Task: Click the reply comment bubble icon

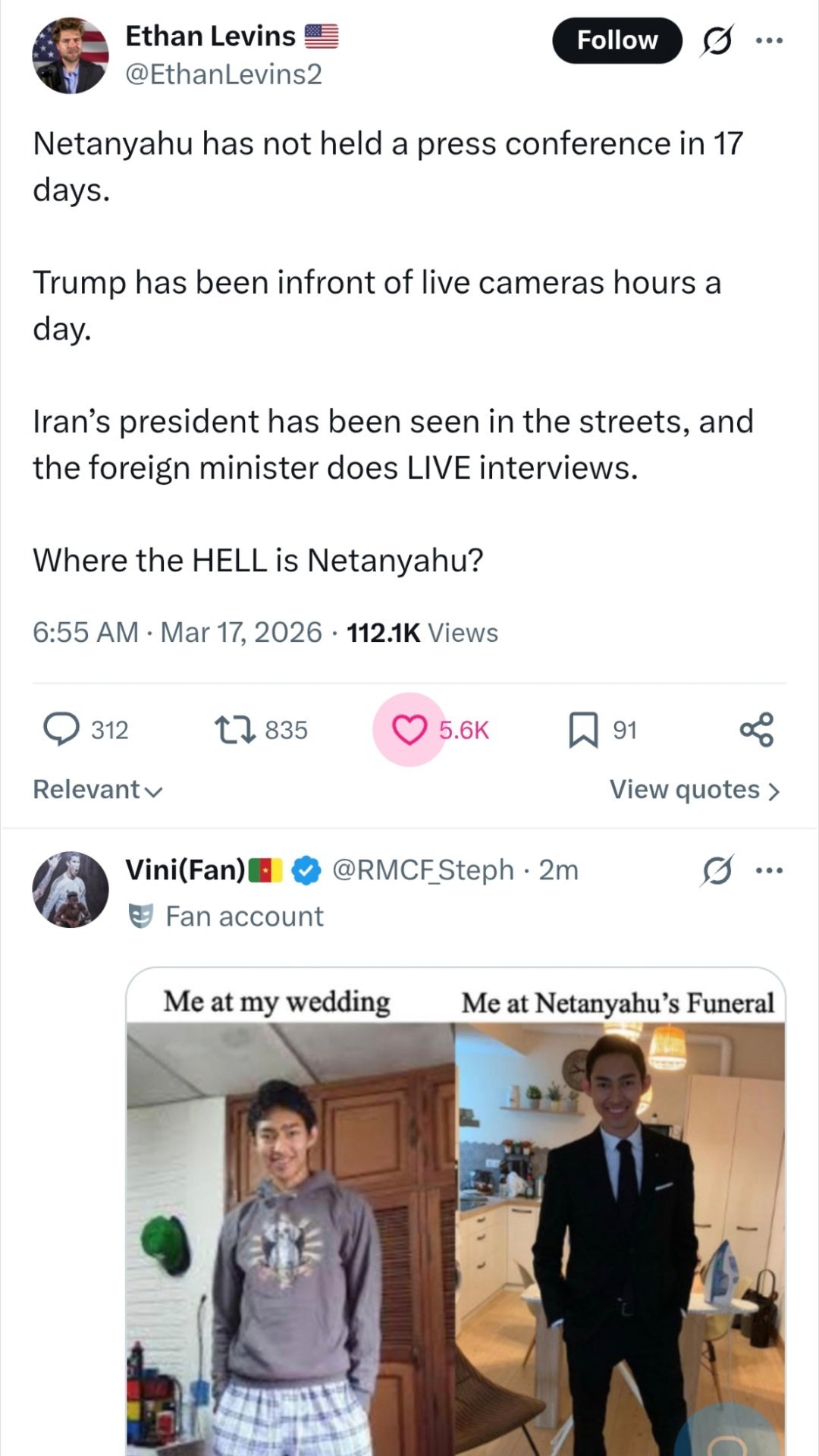Action: click(x=61, y=729)
